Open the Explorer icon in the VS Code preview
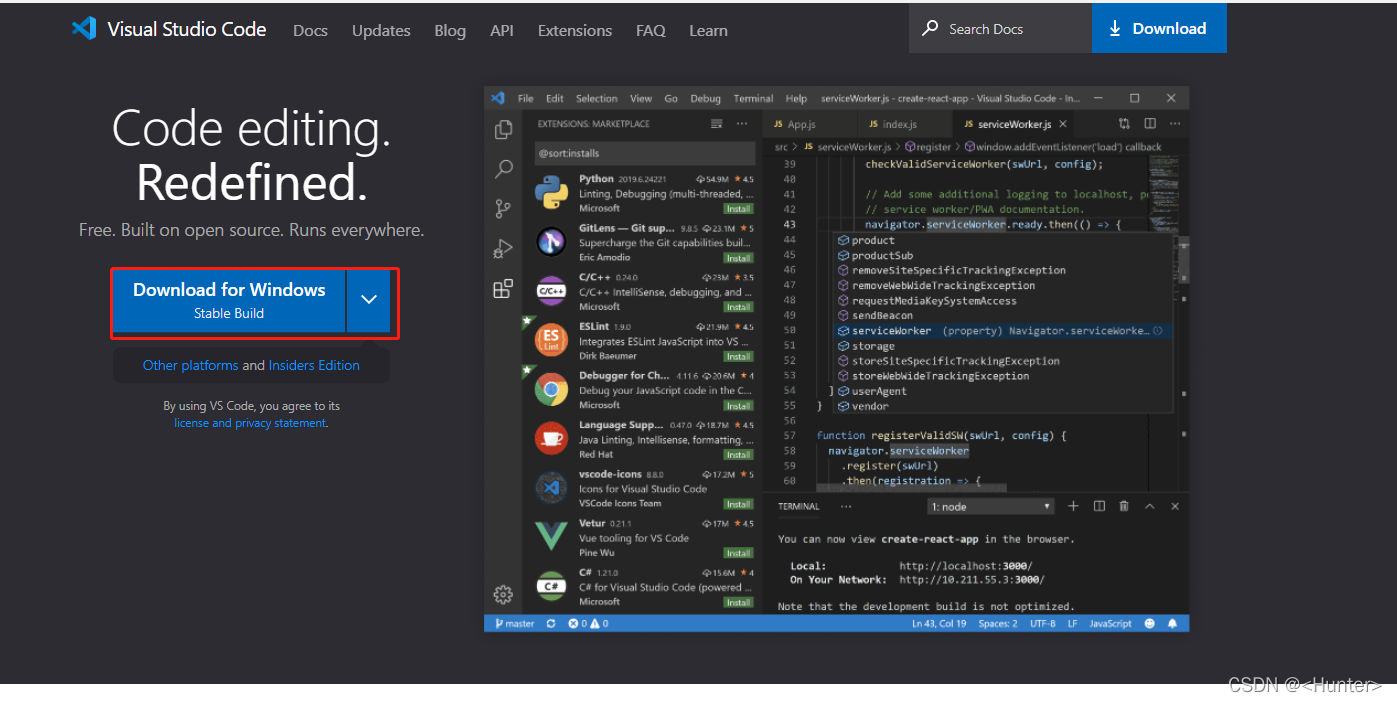Image resolution: width=1397 pixels, height=702 pixels. pos(504,129)
